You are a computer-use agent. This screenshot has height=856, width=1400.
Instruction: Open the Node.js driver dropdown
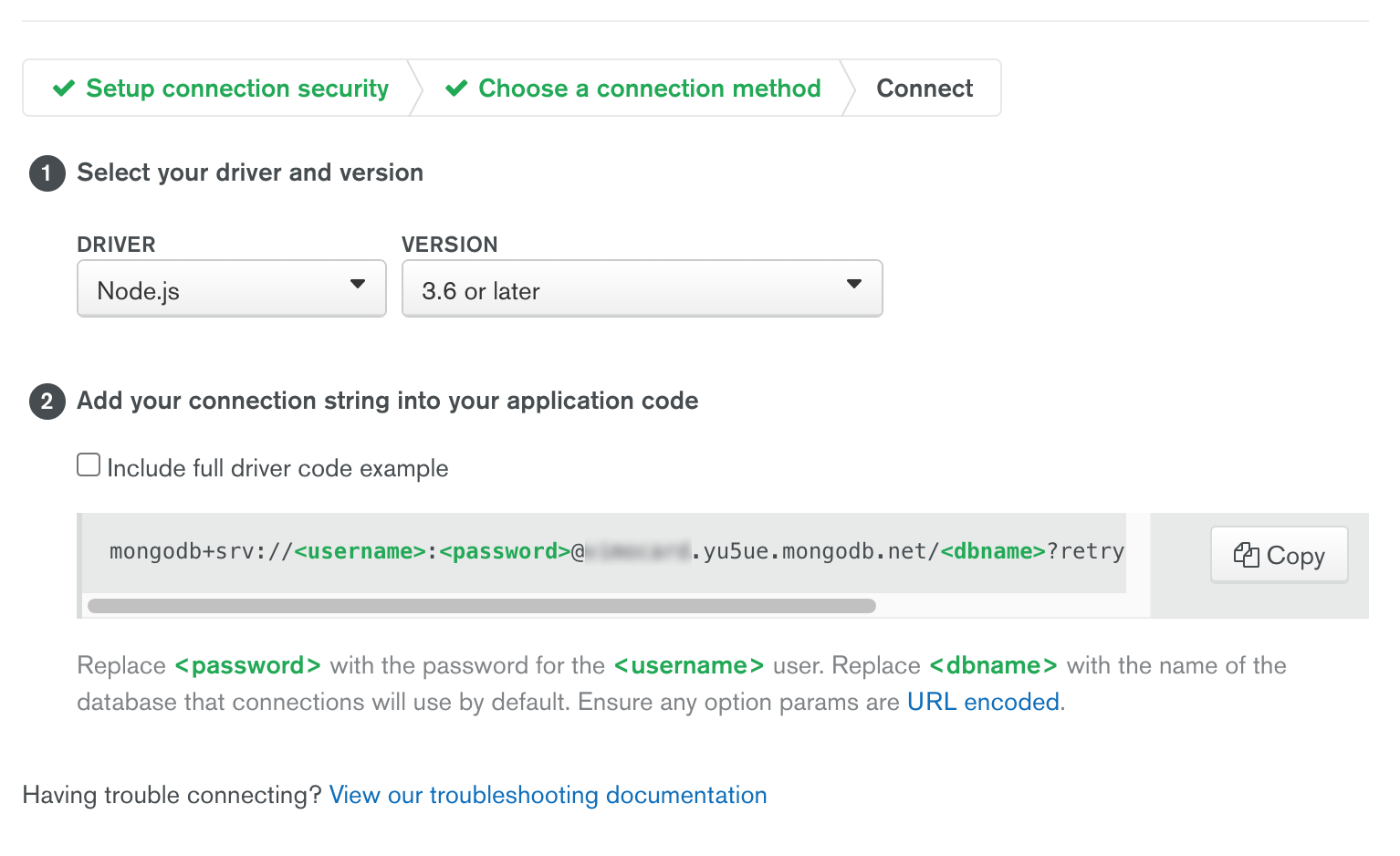coord(231,289)
